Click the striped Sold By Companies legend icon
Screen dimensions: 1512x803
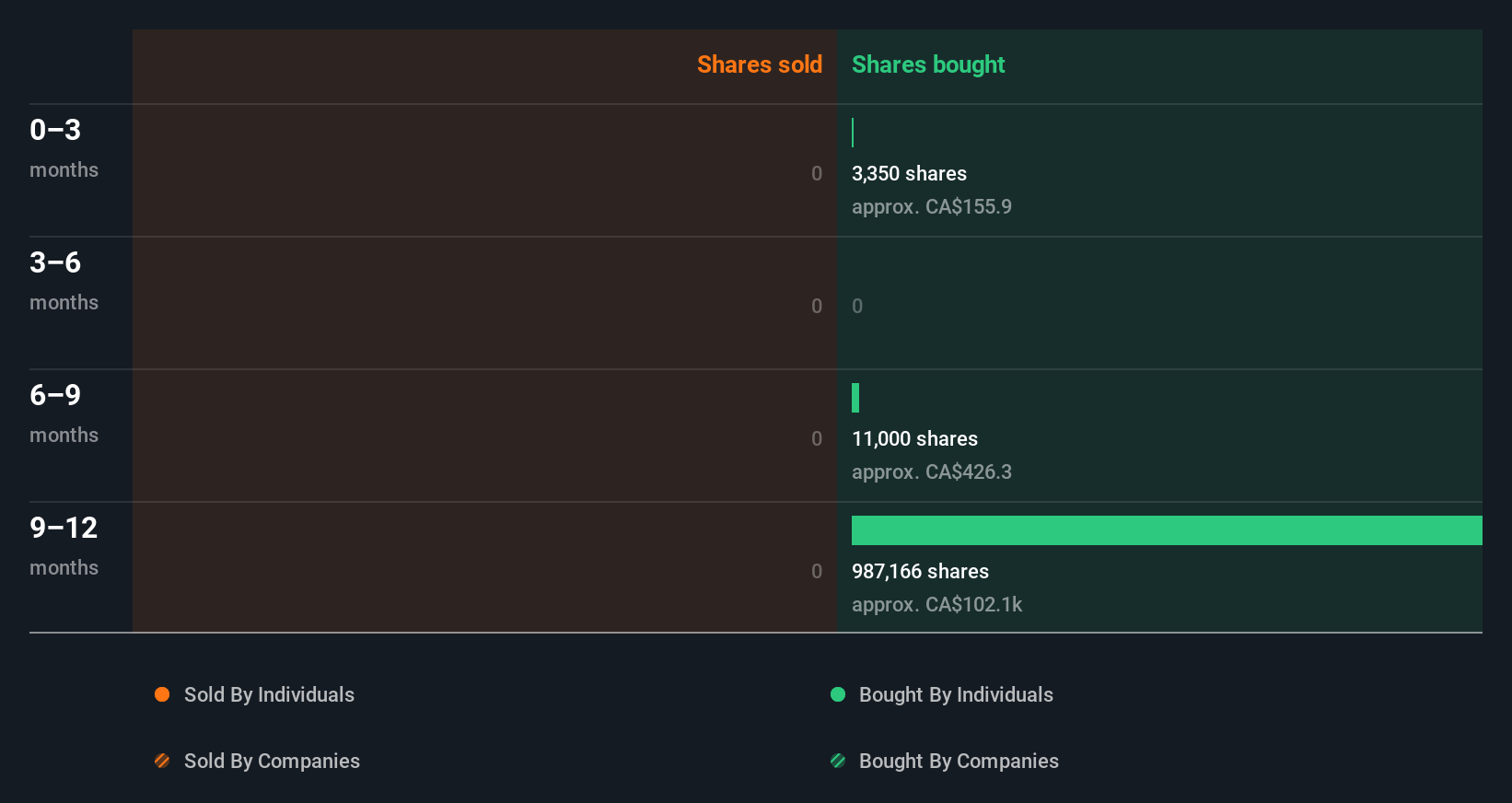pos(162,761)
